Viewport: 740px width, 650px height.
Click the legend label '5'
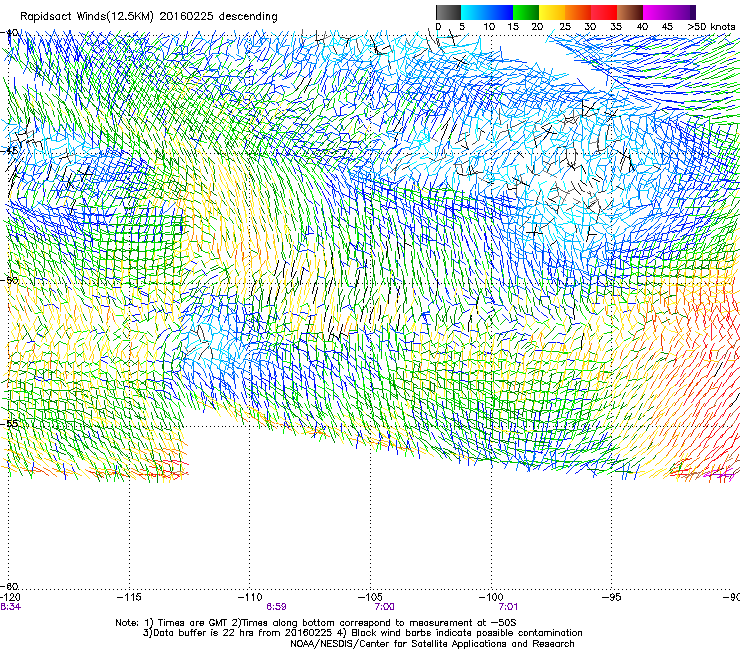(x=462, y=27)
